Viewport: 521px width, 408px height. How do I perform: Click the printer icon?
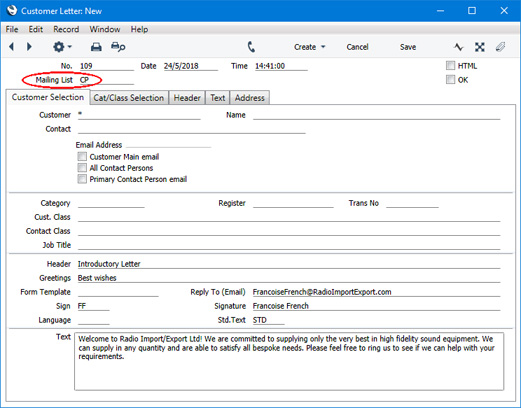coord(96,47)
